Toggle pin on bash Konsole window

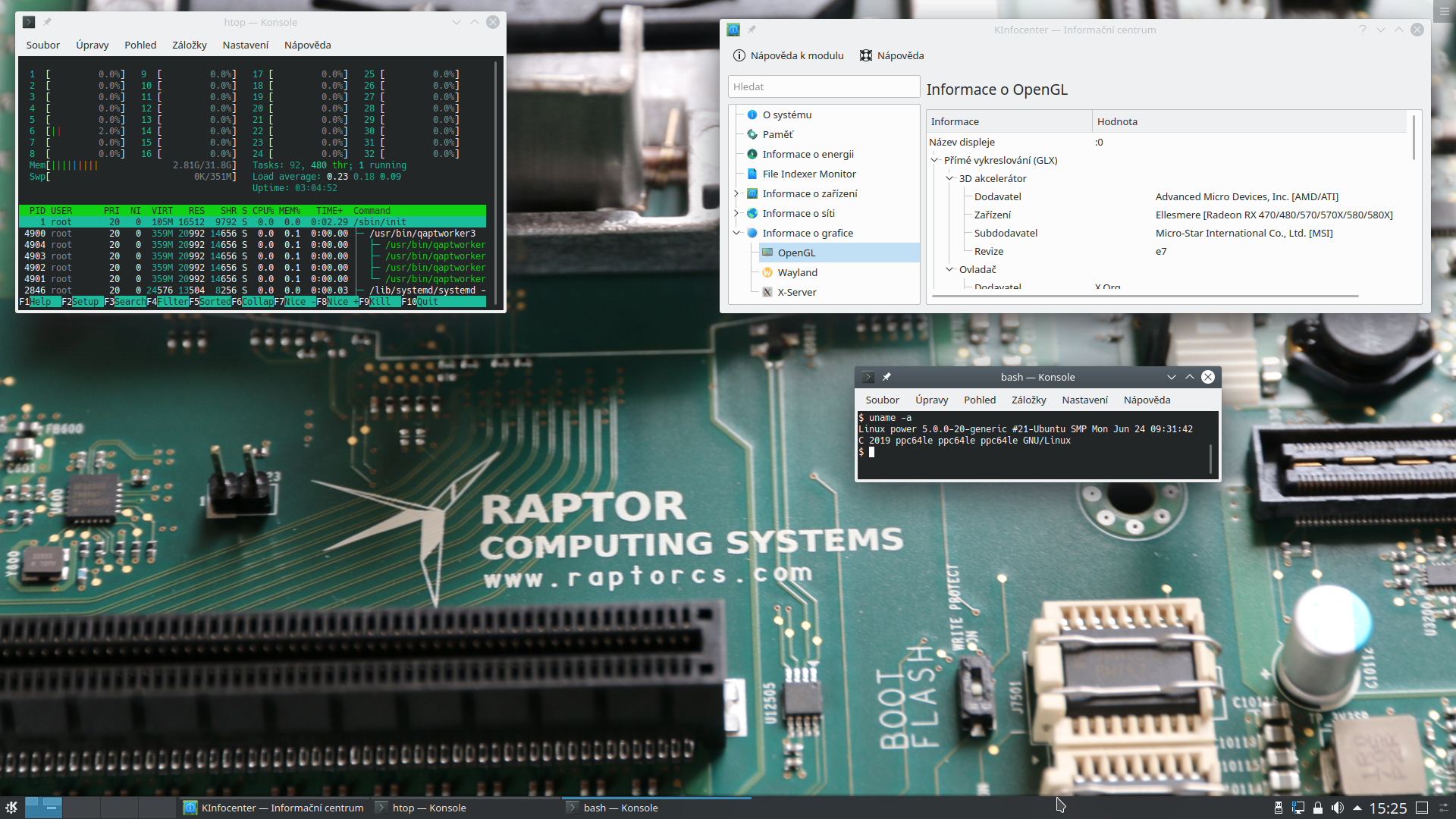click(x=886, y=377)
